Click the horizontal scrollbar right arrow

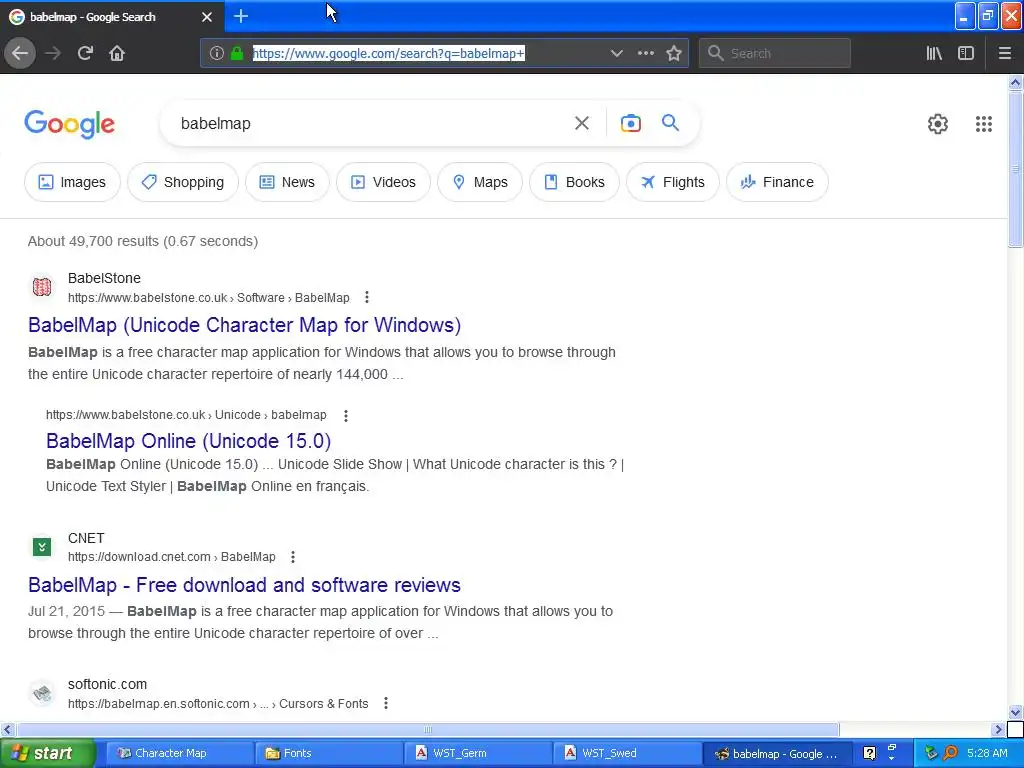pos(998,729)
